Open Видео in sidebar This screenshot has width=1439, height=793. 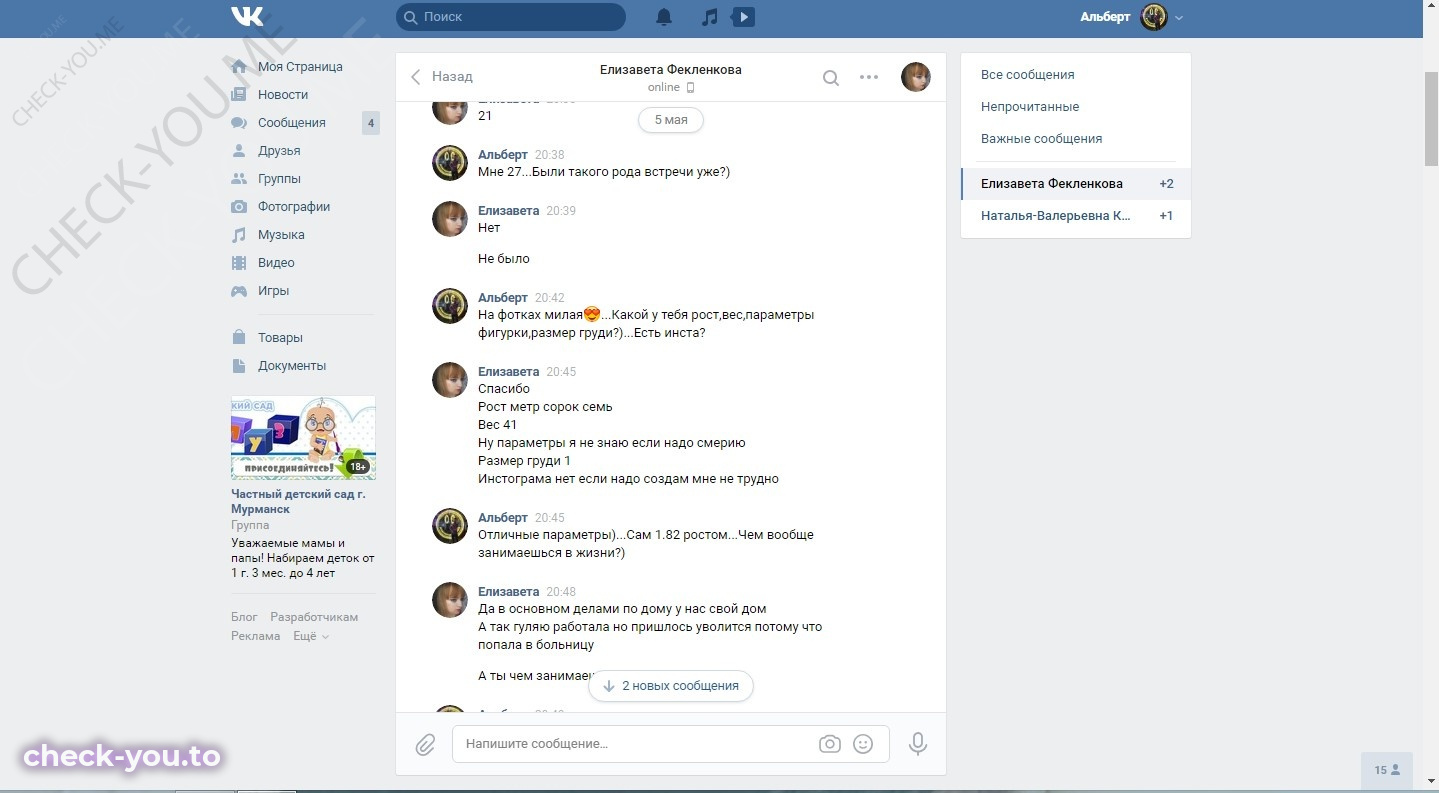point(276,263)
